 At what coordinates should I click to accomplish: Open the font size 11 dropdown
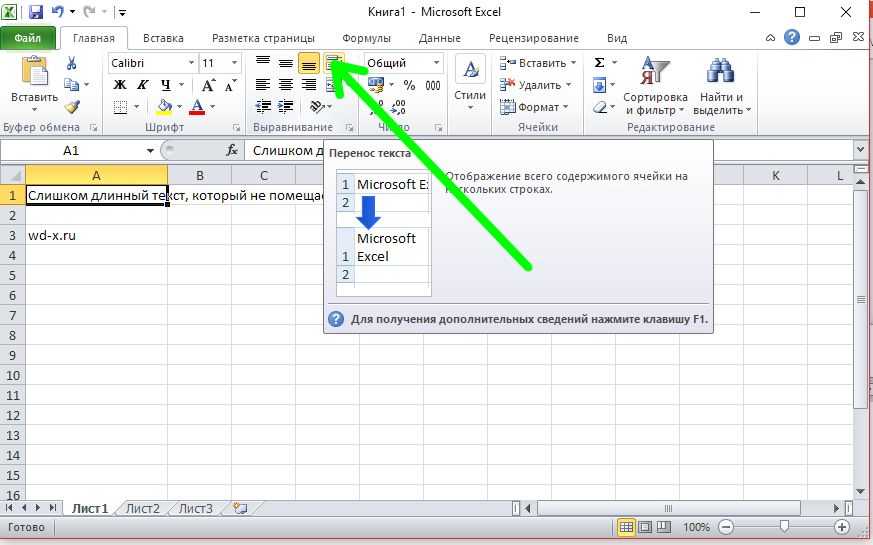[234, 63]
